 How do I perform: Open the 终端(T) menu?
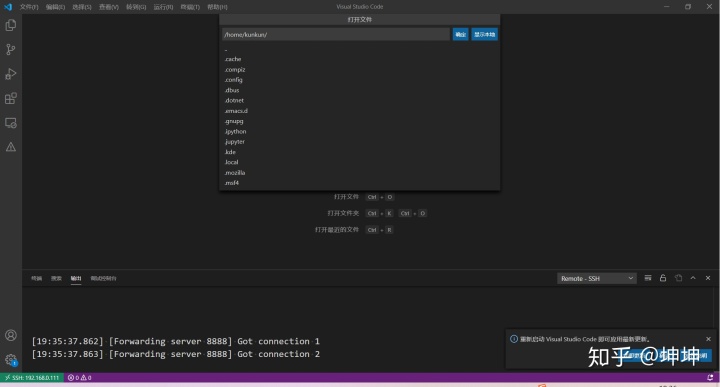pos(190,7)
